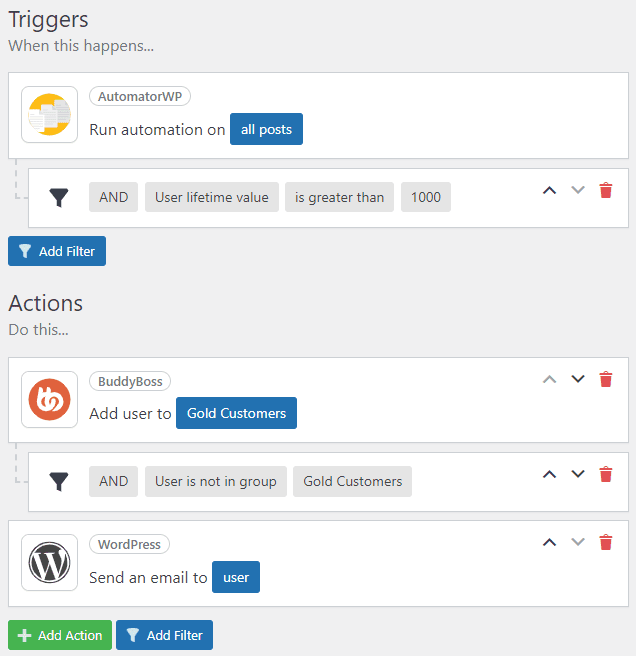Toggle the AND operator on group filter
This screenshot has width=636, height=656.
click(113, 481)
